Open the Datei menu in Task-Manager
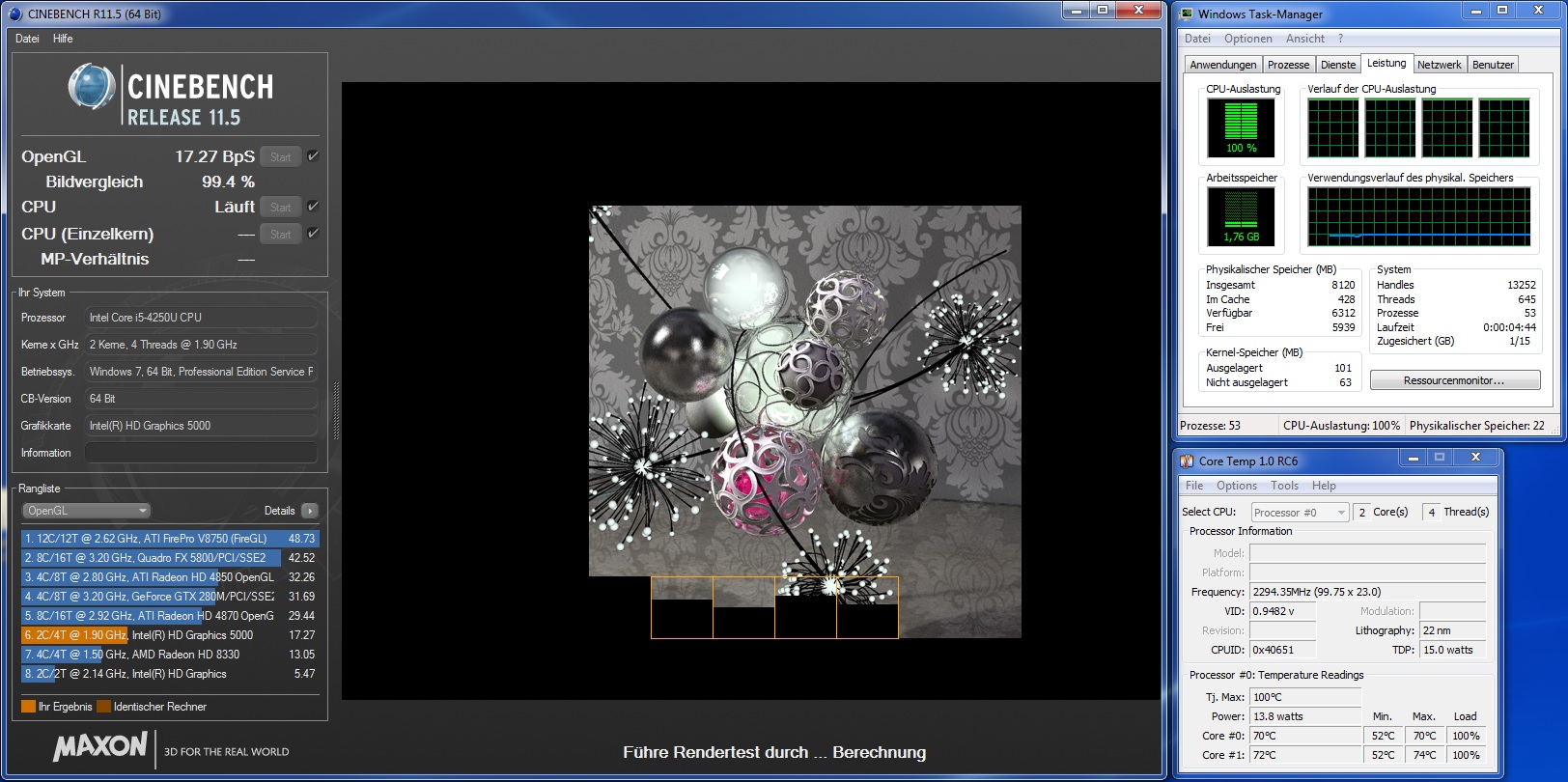Screen dimensions: 1568x782 pos(1197,39)
